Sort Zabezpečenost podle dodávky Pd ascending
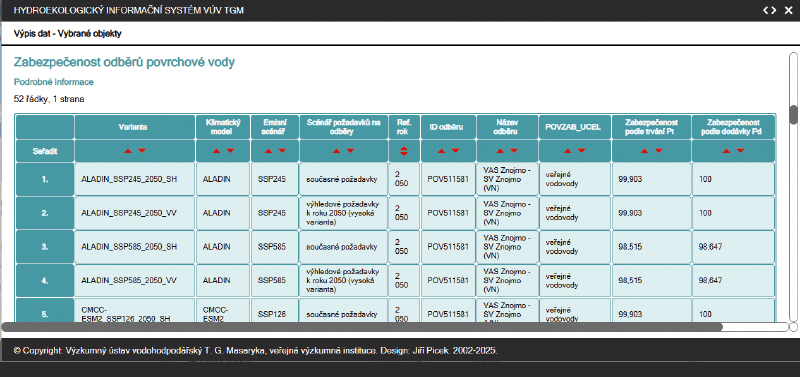The image size is (800, 377). coord(726,151)
